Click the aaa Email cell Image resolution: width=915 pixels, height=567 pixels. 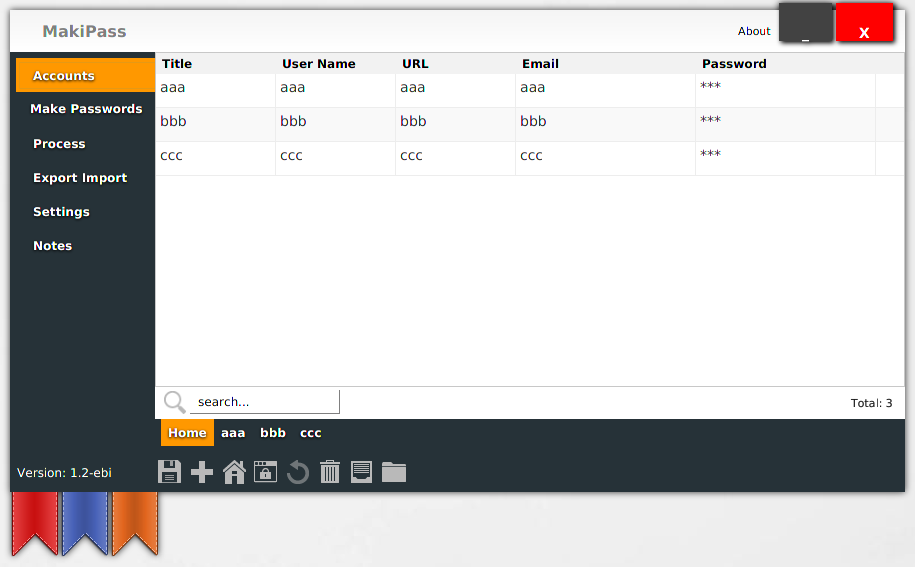(x=605, y=90)
